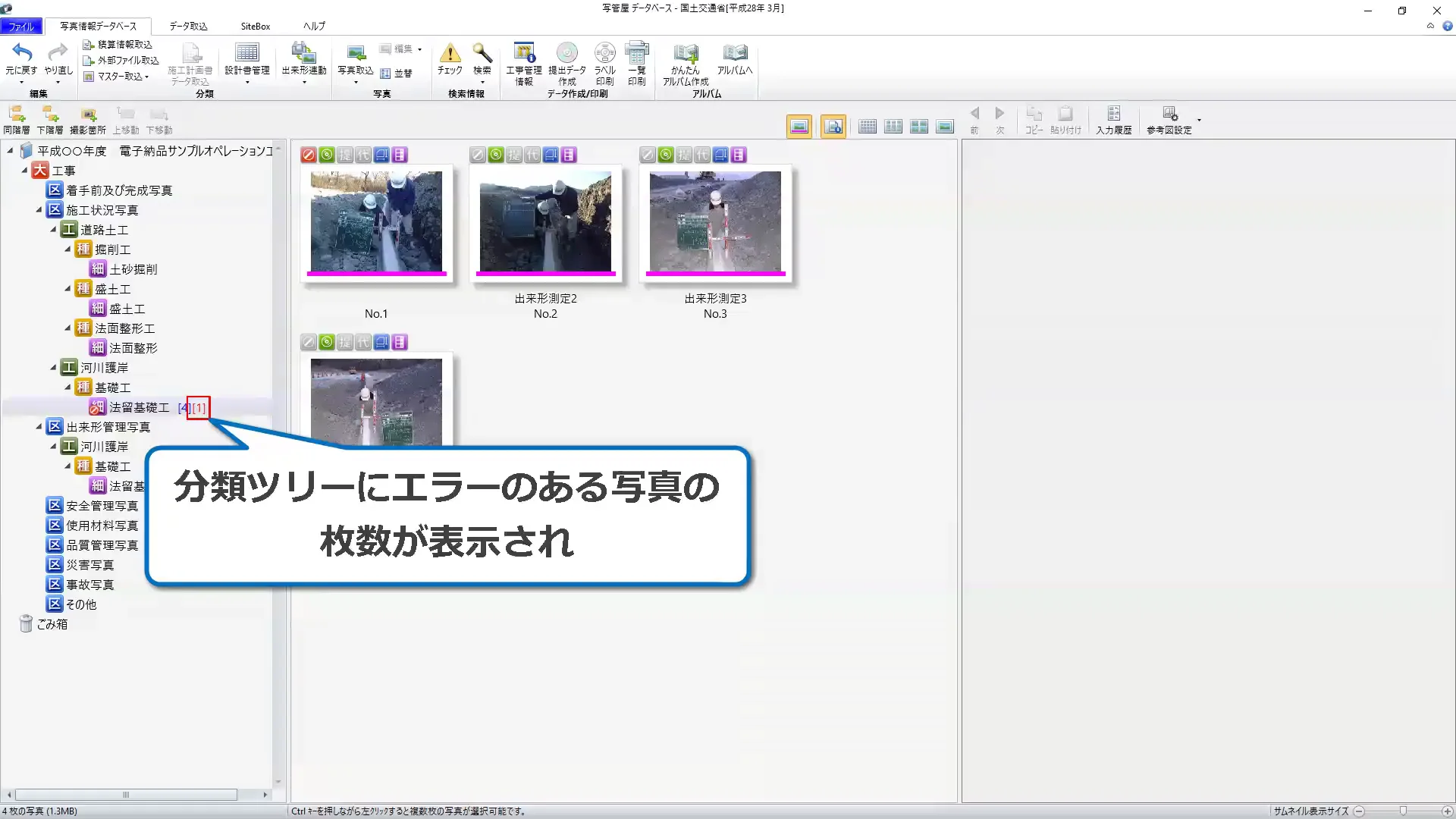Undo with the 元に戻す arrow
Image resolution: width=1456 pixels, height=819 pixels.
[x=21, y=61]
